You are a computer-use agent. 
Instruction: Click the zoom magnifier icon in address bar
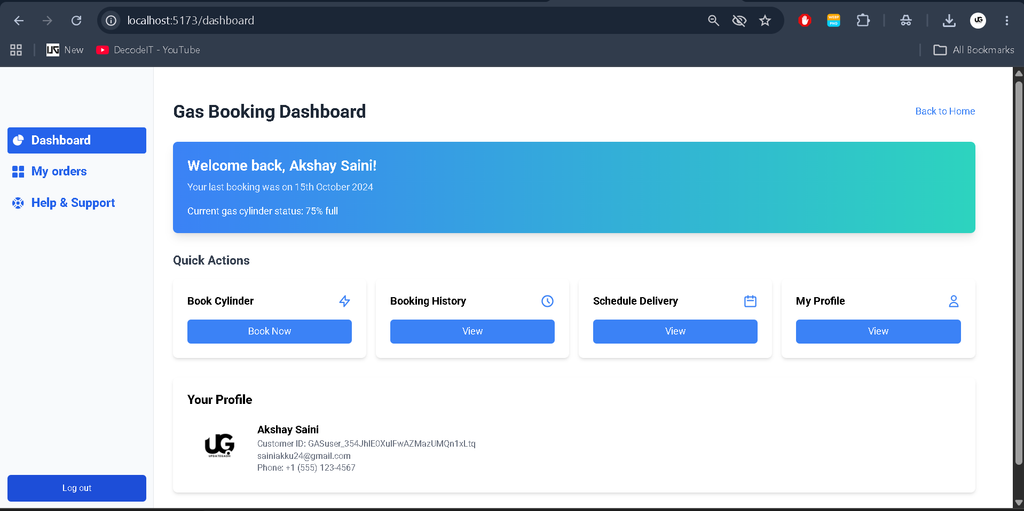pyautogui.click(x=714, y=21)
